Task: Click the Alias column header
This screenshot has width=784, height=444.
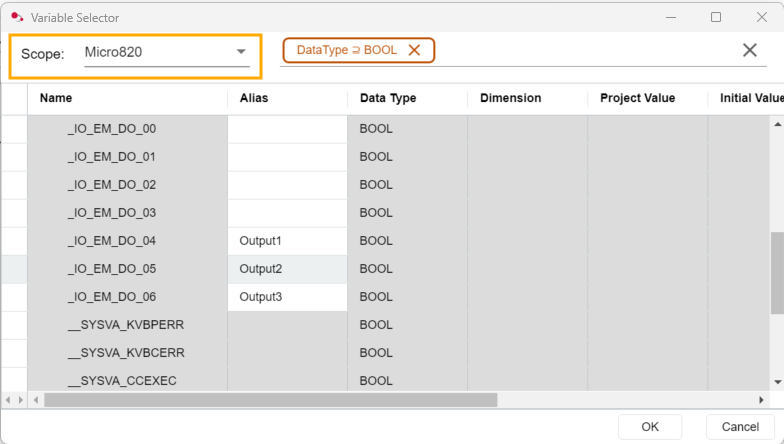Action: coord(254,98)
